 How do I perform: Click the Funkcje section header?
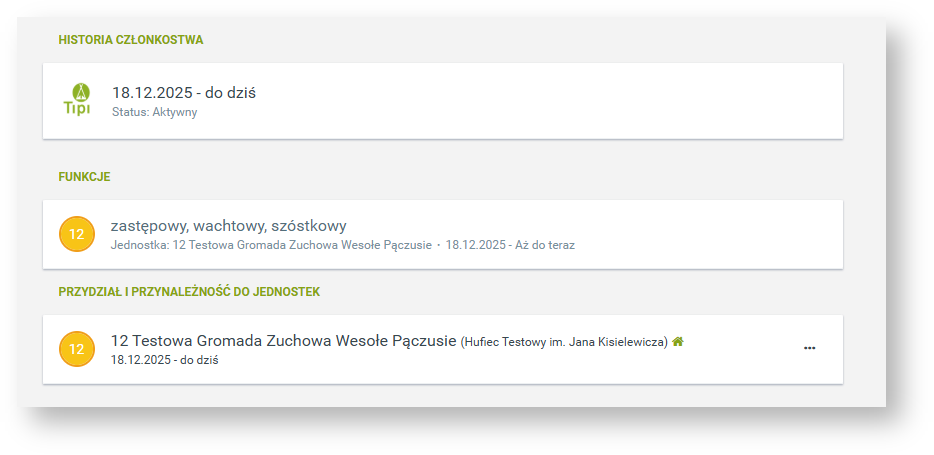click(x=84, y=177)
